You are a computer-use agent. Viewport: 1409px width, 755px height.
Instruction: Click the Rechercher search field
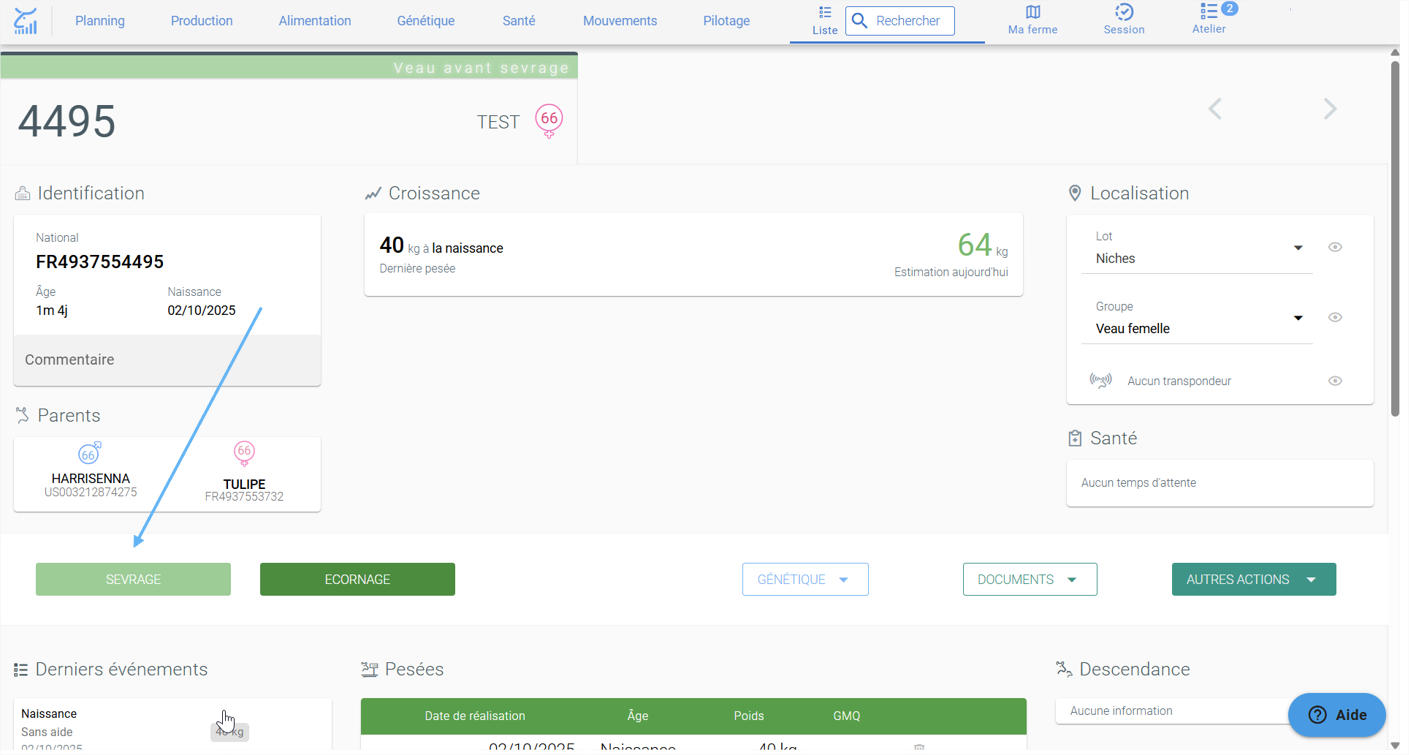pyautogui.click(x=900, y=21)
